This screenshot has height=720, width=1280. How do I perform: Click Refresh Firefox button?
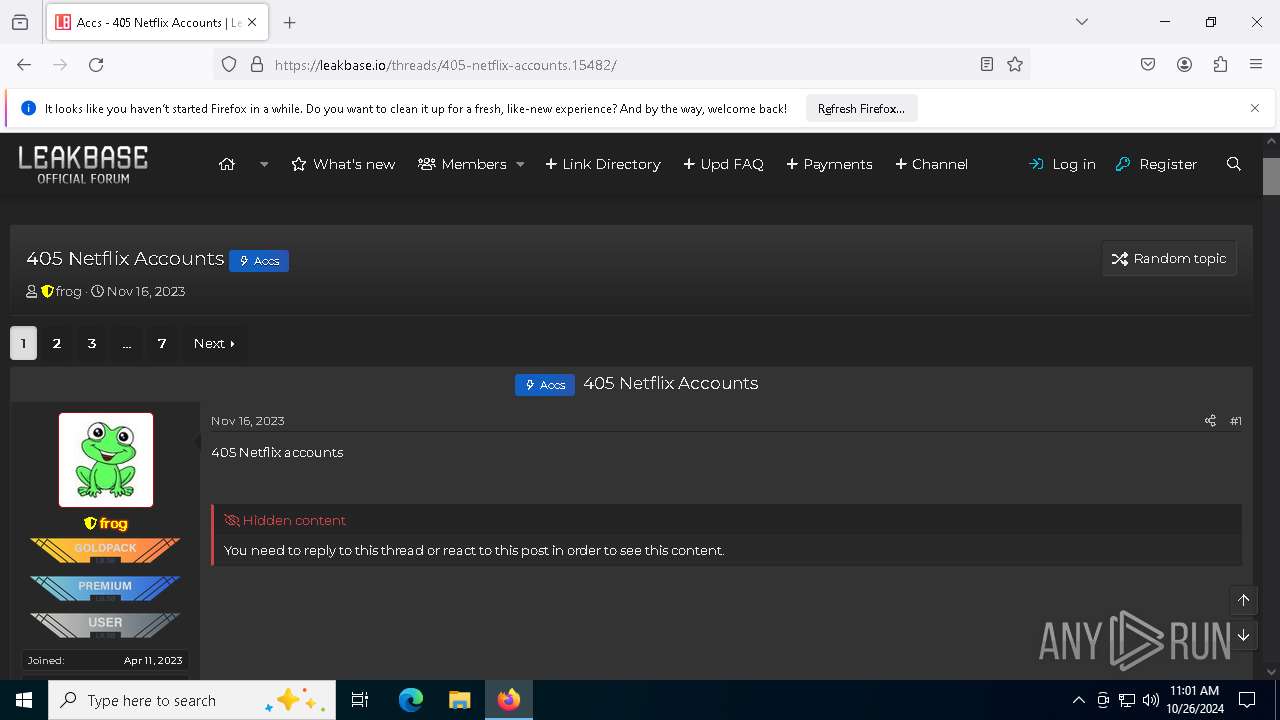click(x=861, y=109)
